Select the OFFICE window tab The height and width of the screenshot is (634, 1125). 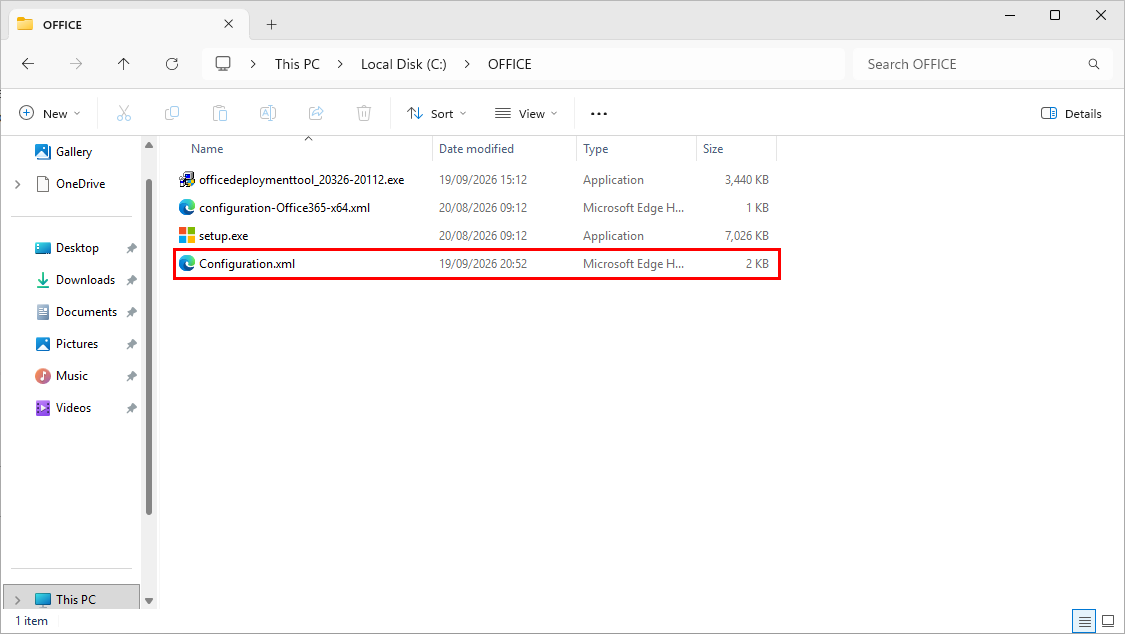click(x=129, y=24)
